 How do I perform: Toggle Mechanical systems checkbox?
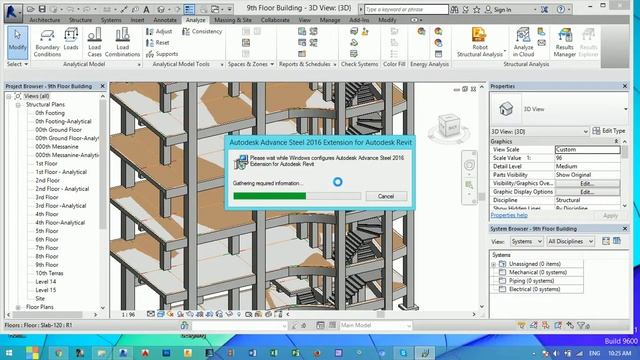coord(502,272)
